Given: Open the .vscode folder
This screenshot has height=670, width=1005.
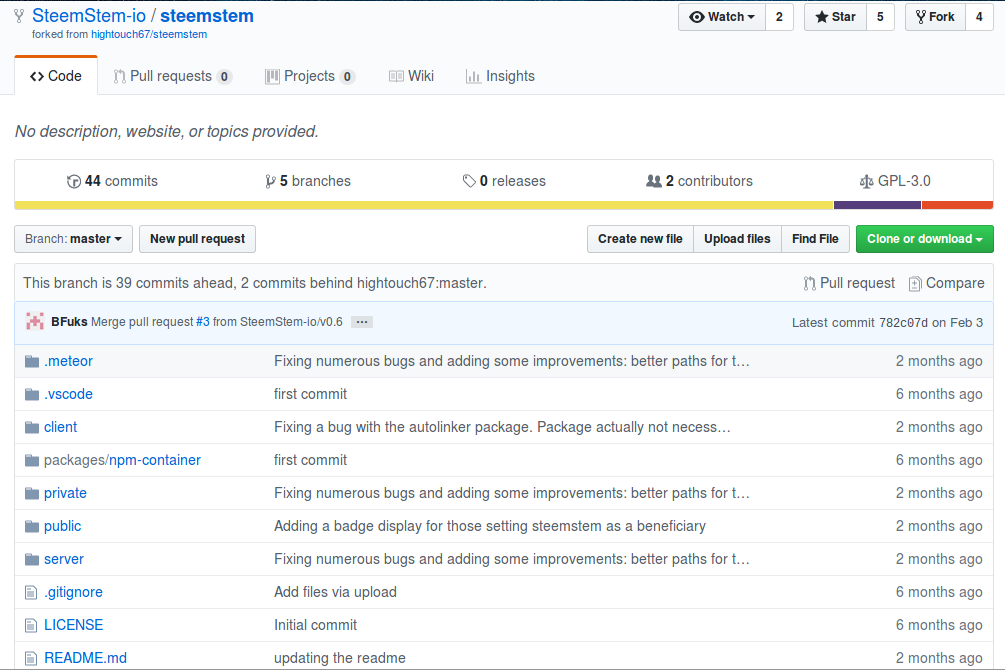Looking at the screenshot, I should (x=69, y=394).
